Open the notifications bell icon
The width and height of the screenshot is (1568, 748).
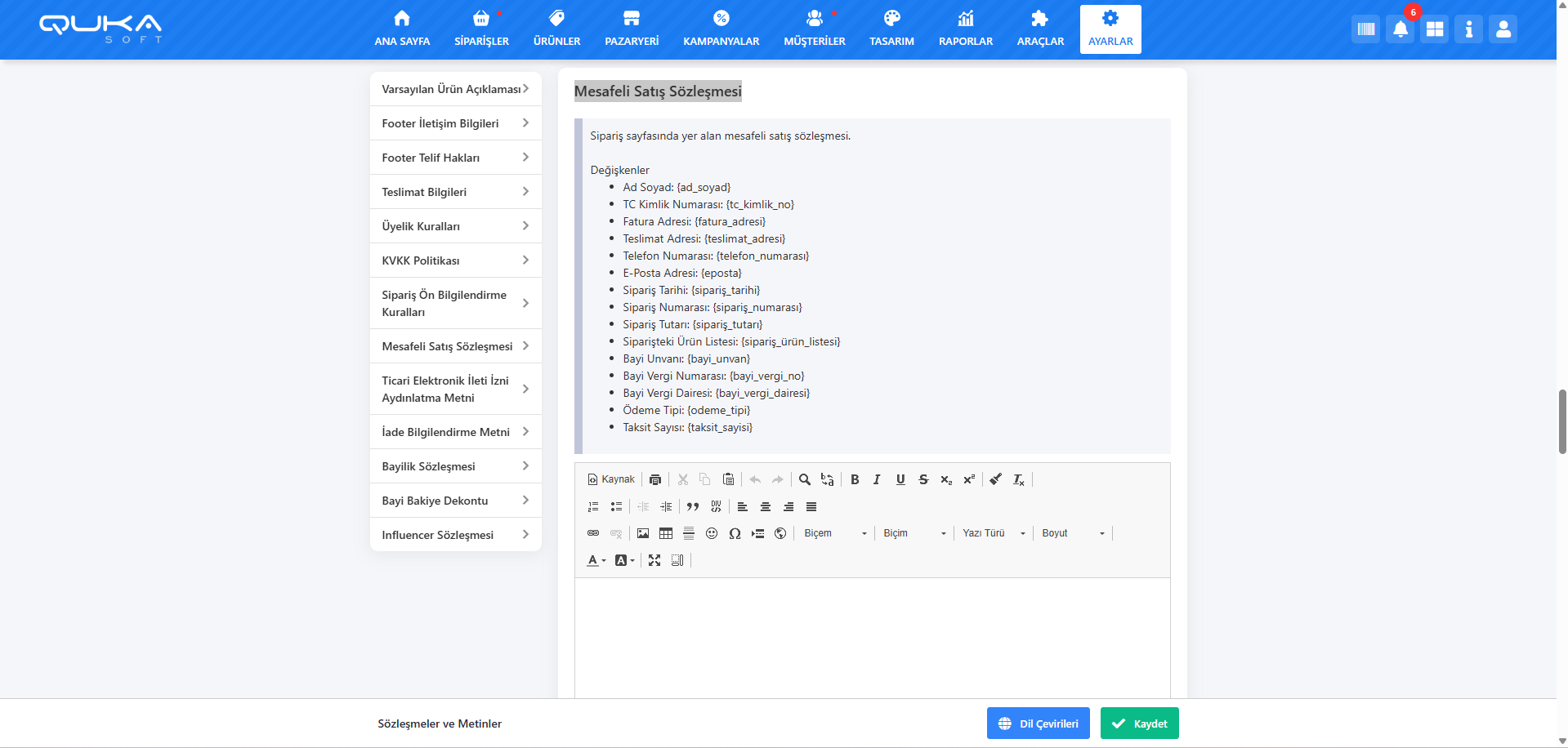[x=1400, y=29]
